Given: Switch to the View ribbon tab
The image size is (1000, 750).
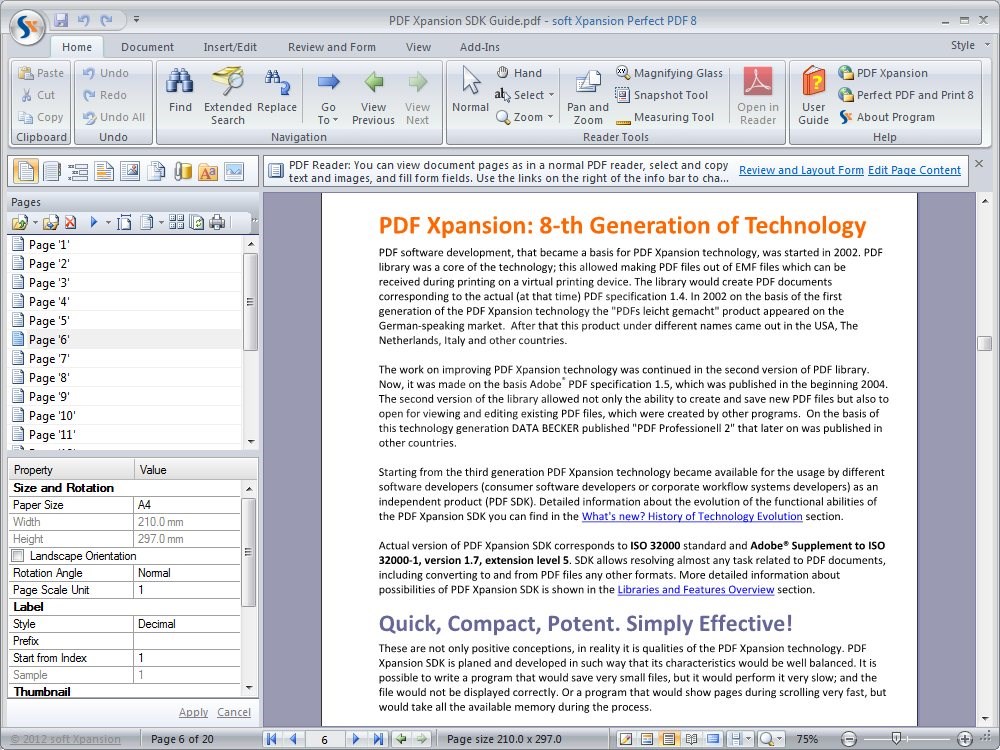Looking at the screenshot, I should tap(418, 47).
